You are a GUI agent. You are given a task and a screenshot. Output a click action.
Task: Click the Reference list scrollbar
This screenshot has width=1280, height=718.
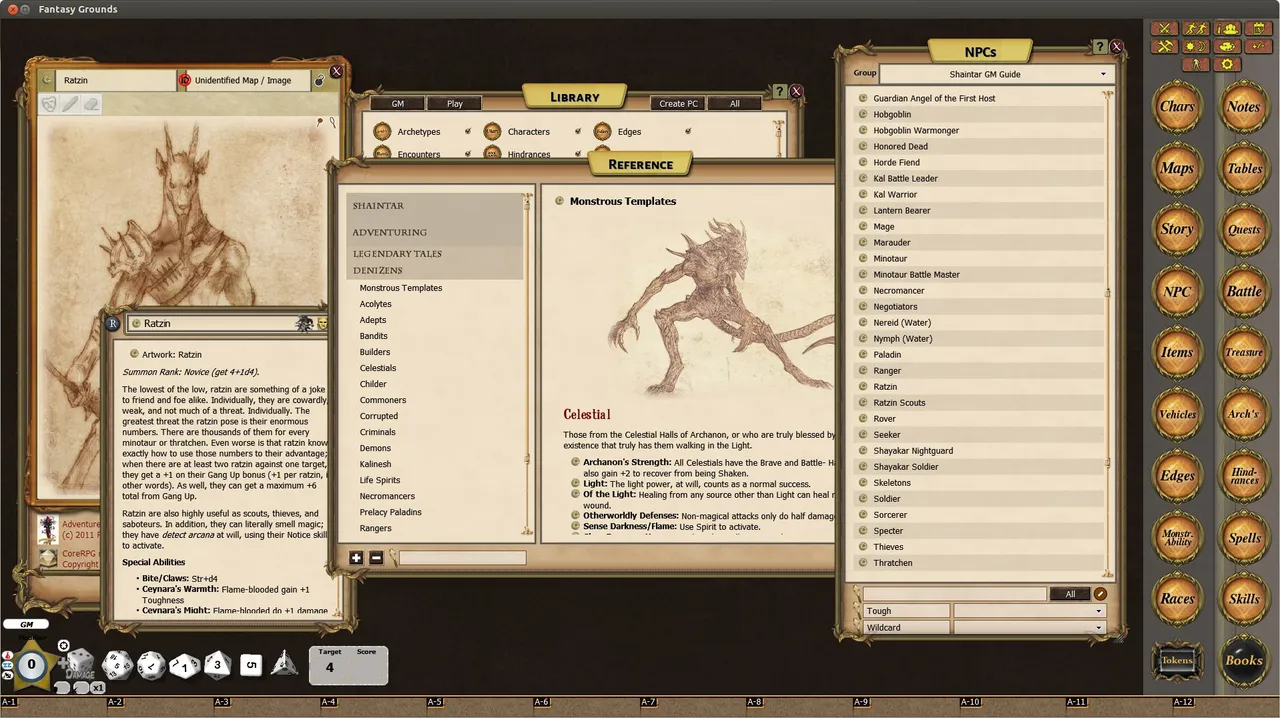pyautogui.click(x=527, y=365)
